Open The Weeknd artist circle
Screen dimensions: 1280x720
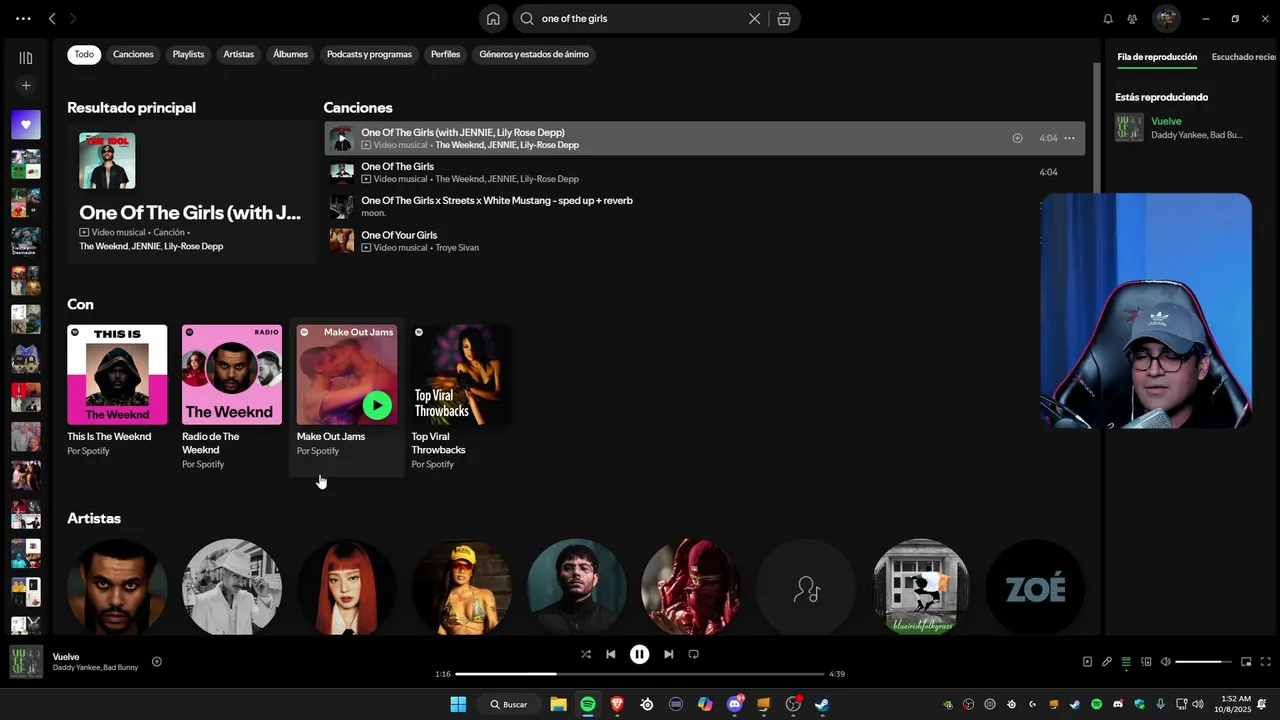coord(117,587)
